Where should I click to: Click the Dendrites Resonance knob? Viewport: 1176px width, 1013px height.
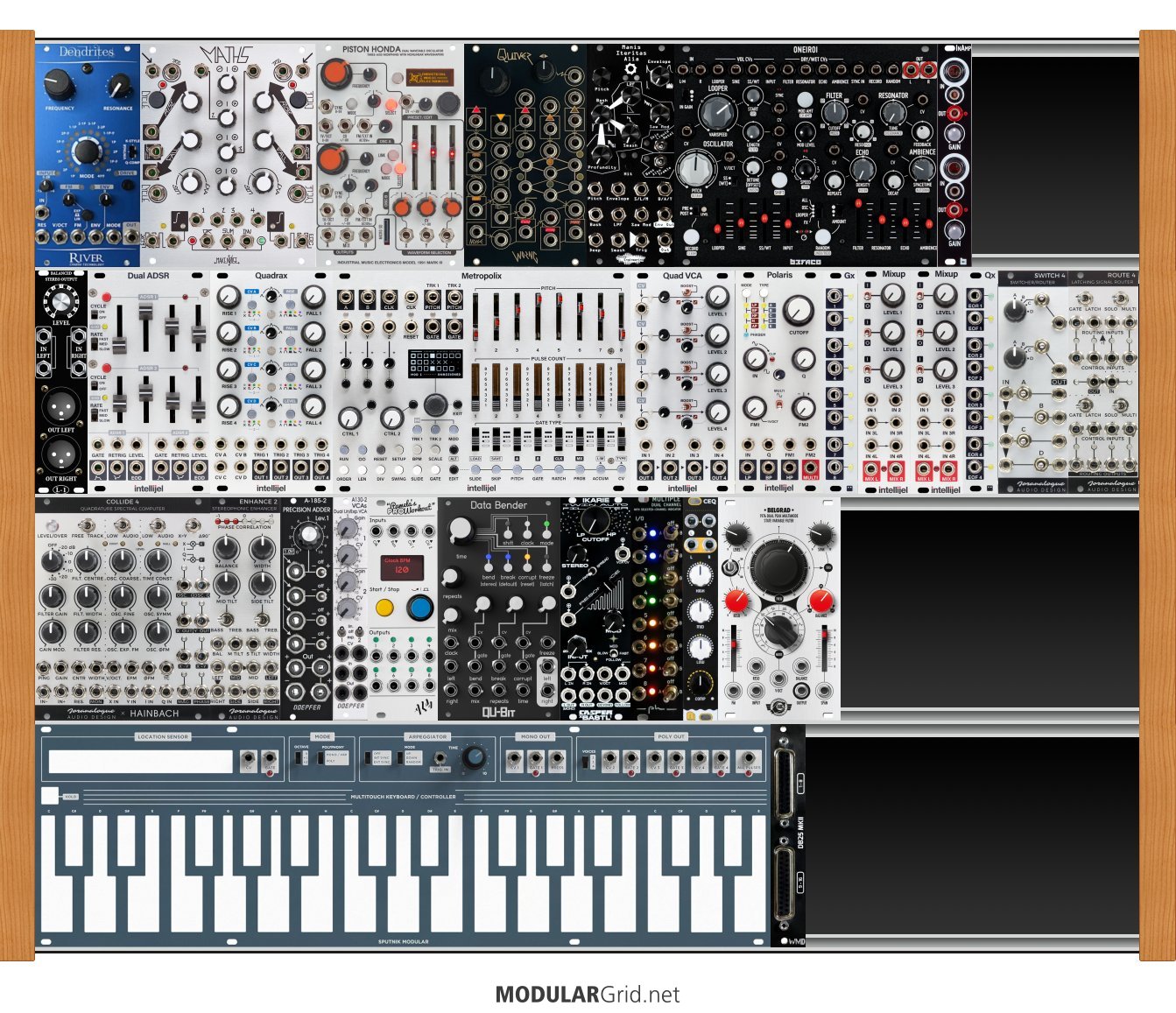(x=117, y=88)
